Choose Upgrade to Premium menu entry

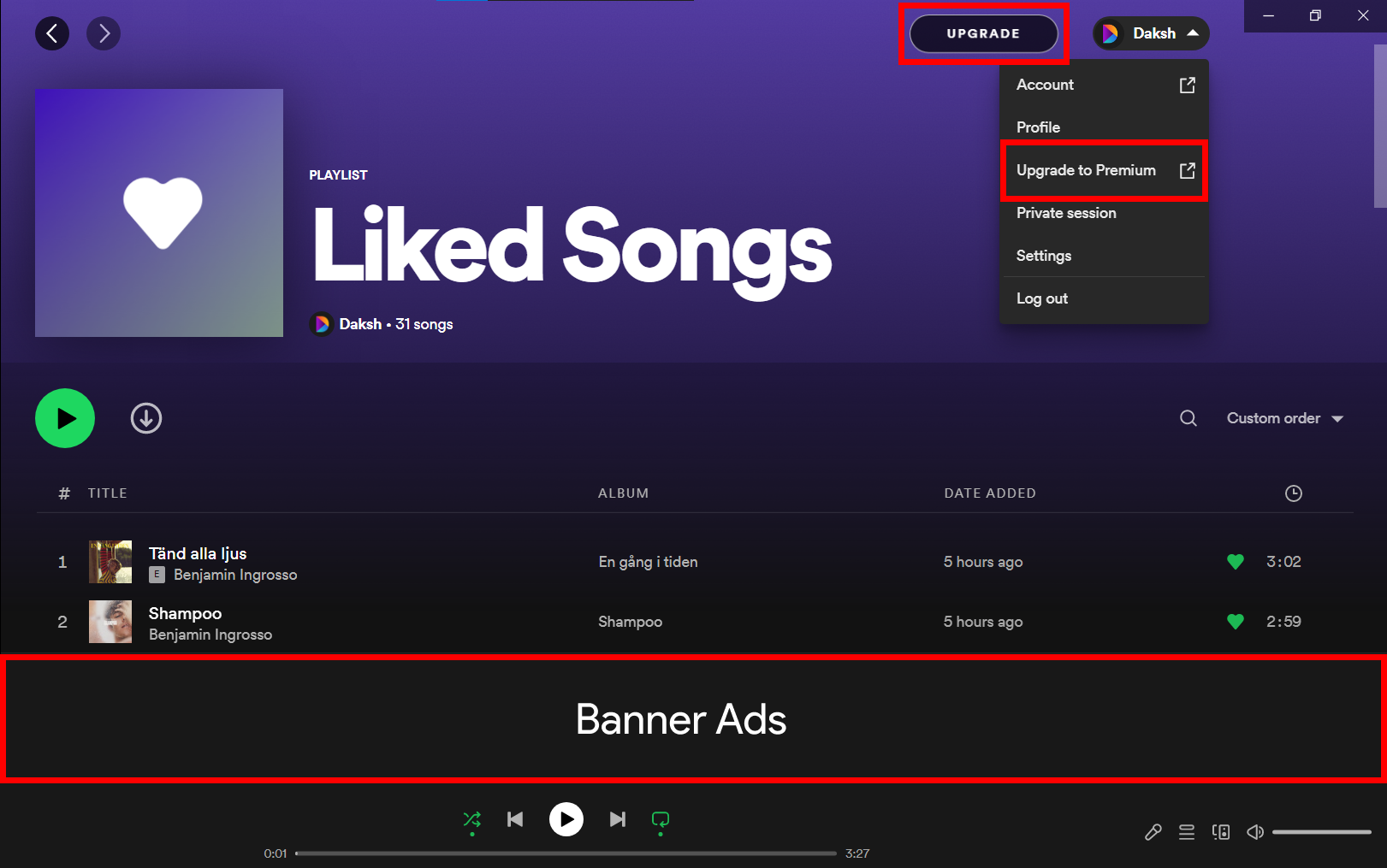point(1104,170)
